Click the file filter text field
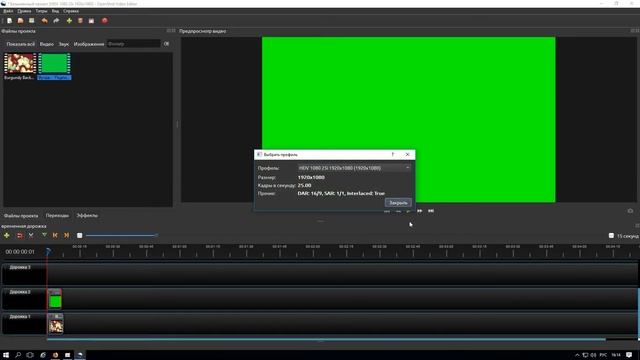 133,44
